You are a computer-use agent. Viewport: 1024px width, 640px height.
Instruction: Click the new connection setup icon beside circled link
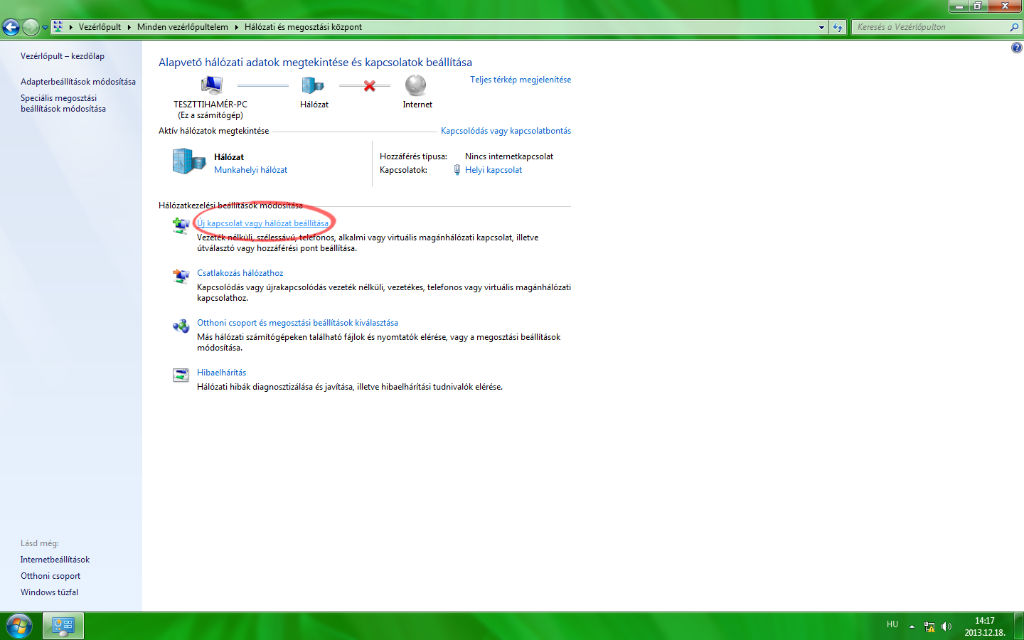point(181,225)
